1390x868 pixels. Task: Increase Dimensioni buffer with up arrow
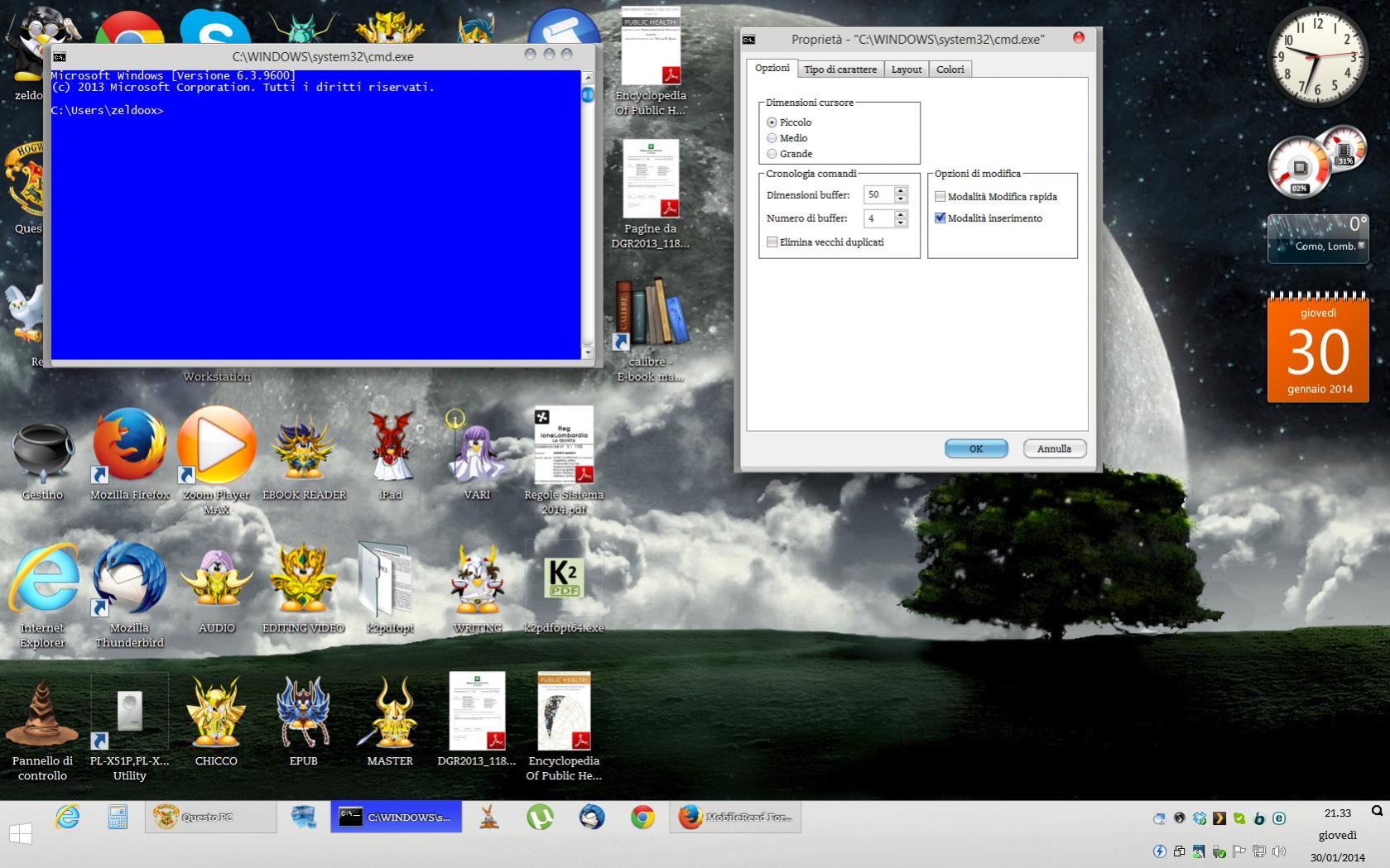[901, 190]
